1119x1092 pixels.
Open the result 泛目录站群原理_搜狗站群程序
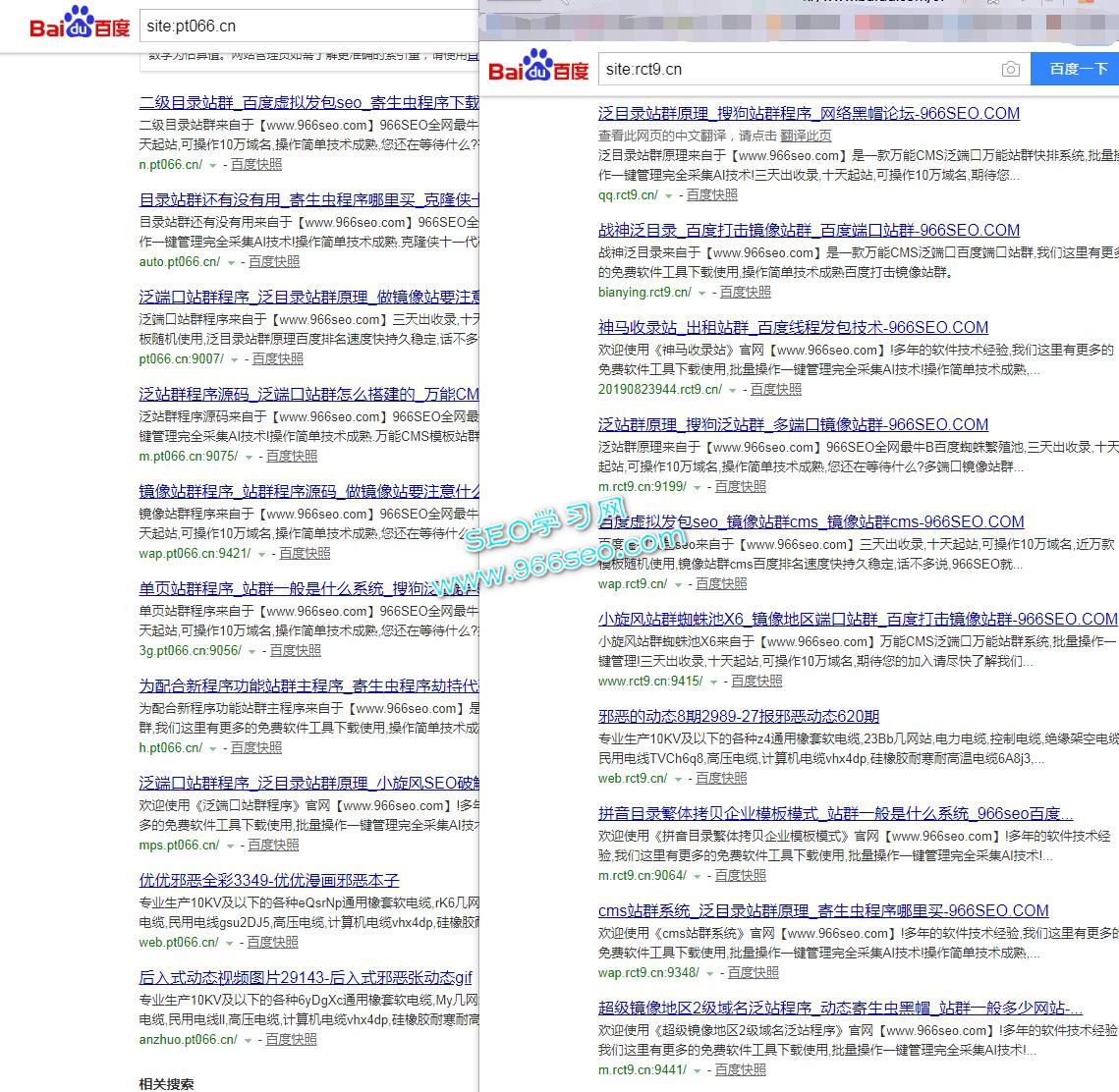coord(809,113)
